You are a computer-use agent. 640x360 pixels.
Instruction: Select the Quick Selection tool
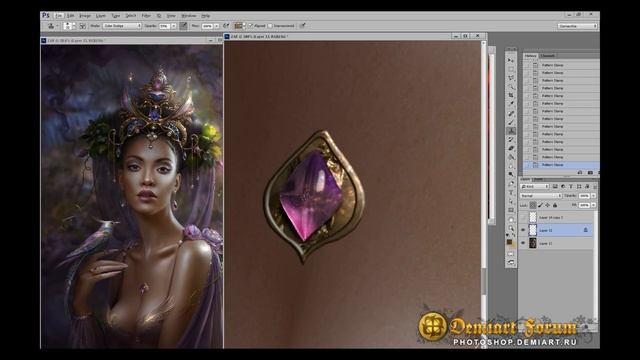[511, 87]
